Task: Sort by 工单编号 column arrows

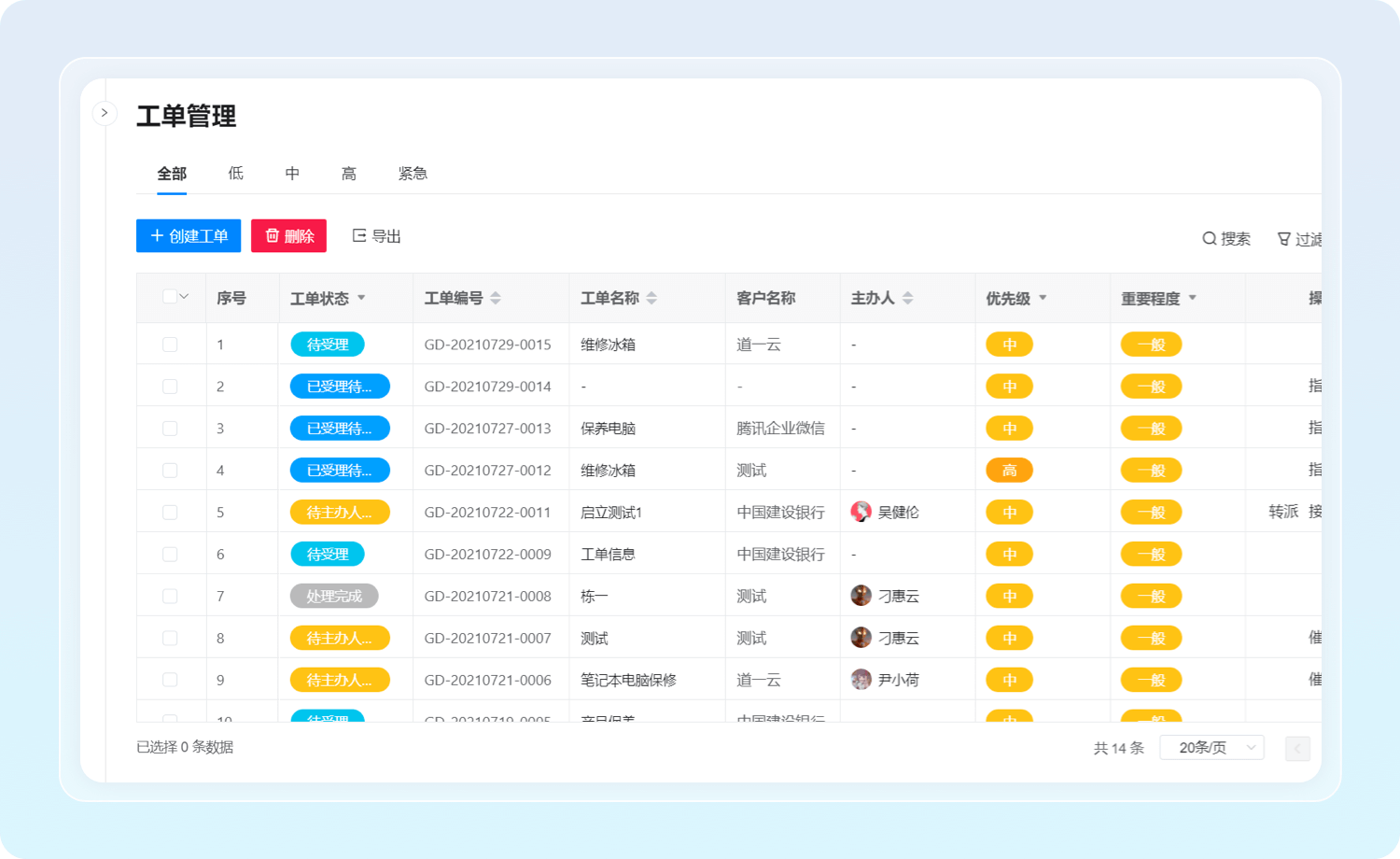Action: (x=496, y=298)
